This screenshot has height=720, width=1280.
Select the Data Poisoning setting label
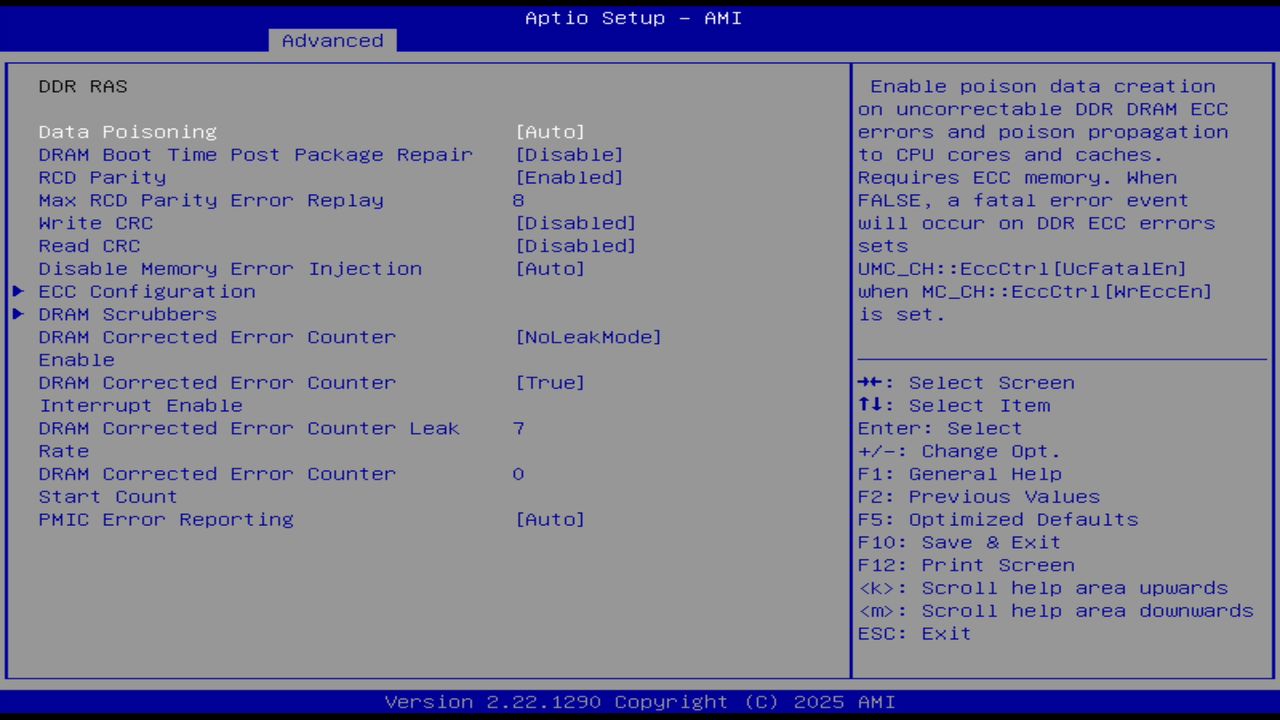click(128, 132)
